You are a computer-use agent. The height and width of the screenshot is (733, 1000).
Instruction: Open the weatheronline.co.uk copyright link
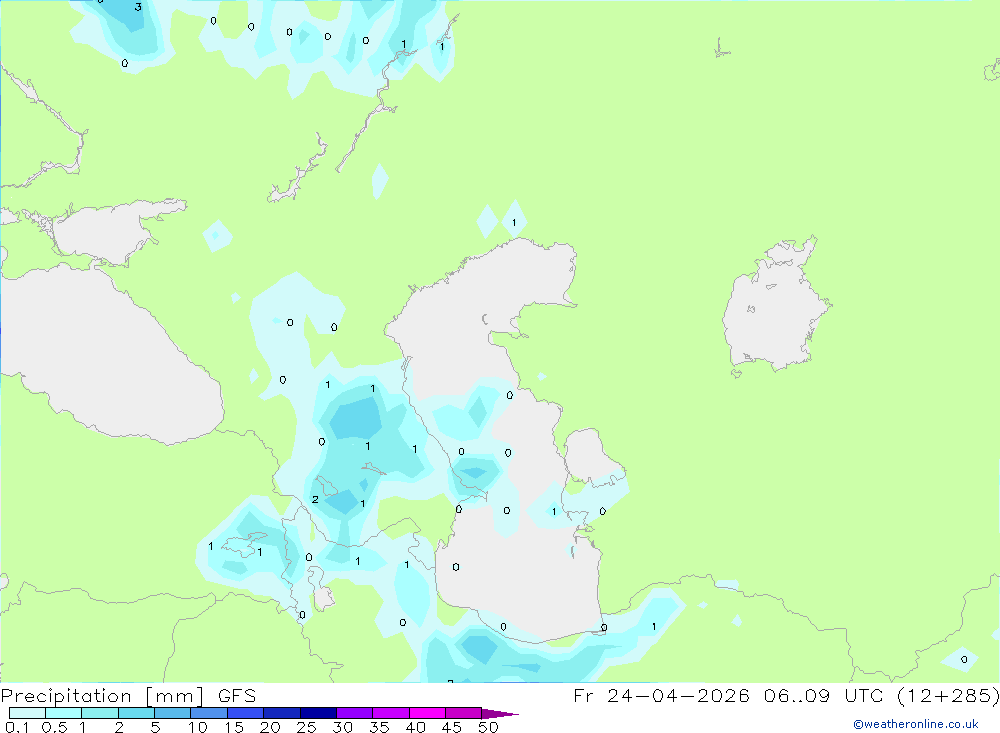(916, 724)
